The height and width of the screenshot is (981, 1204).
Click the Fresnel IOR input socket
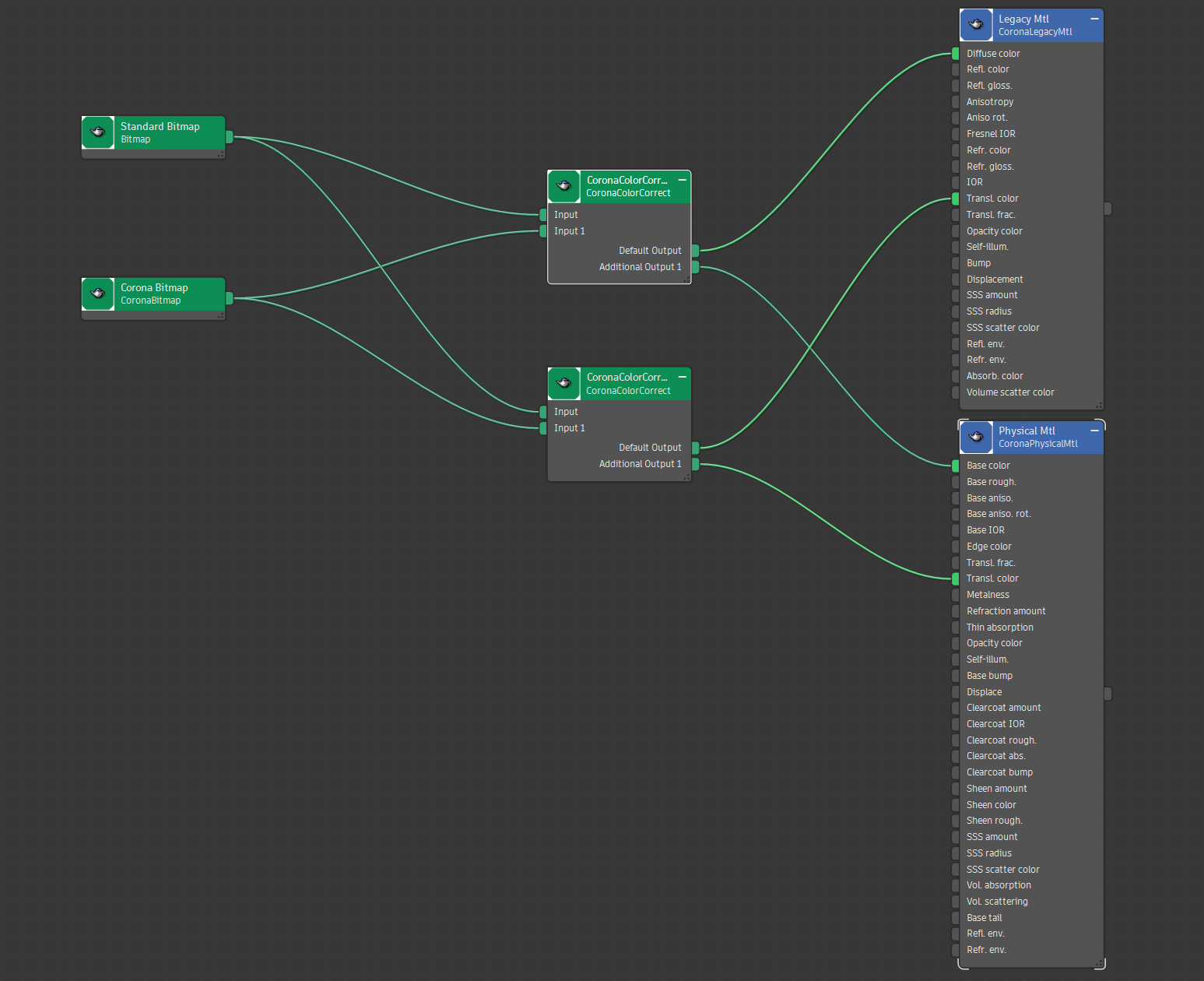tap(956, 134)
